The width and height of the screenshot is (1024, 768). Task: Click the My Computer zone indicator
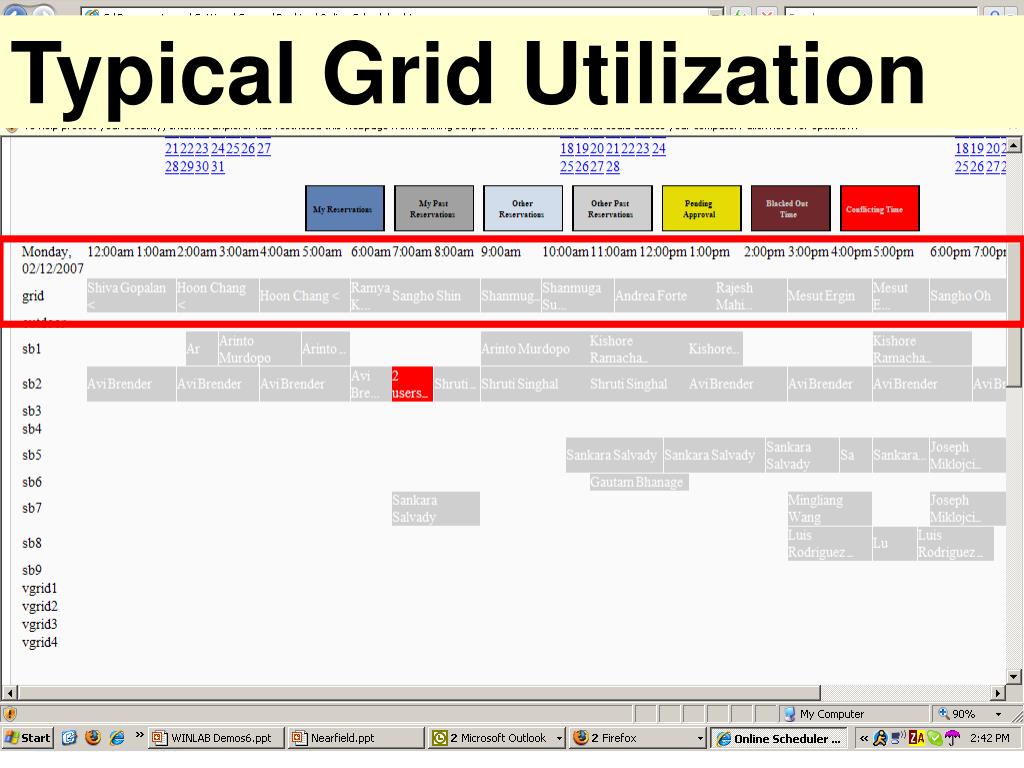(x=824, y=714)
